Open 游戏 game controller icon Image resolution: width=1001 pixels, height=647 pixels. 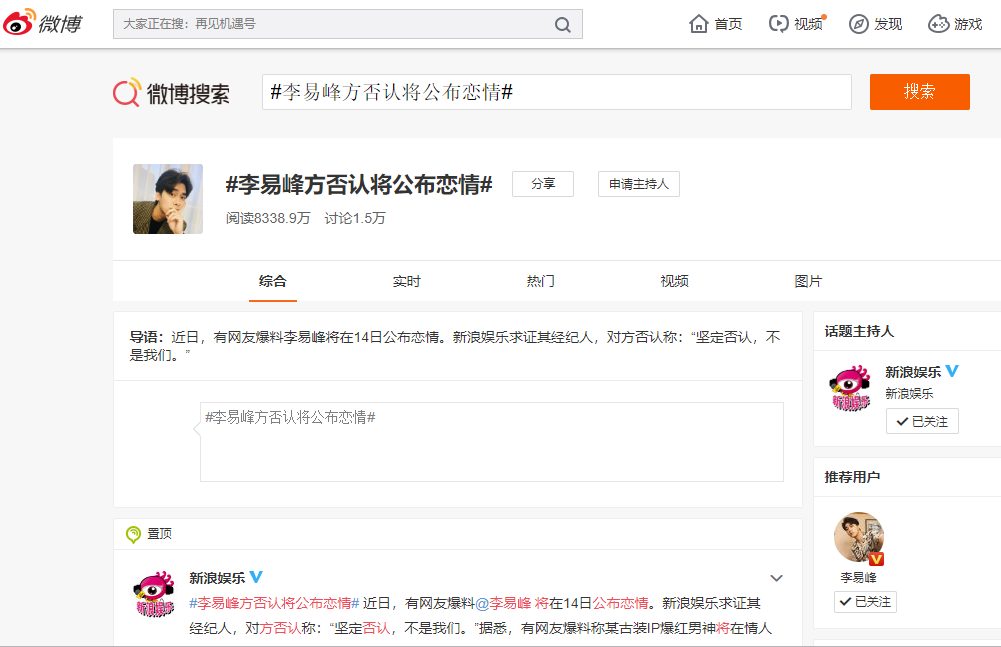[938, 24]
